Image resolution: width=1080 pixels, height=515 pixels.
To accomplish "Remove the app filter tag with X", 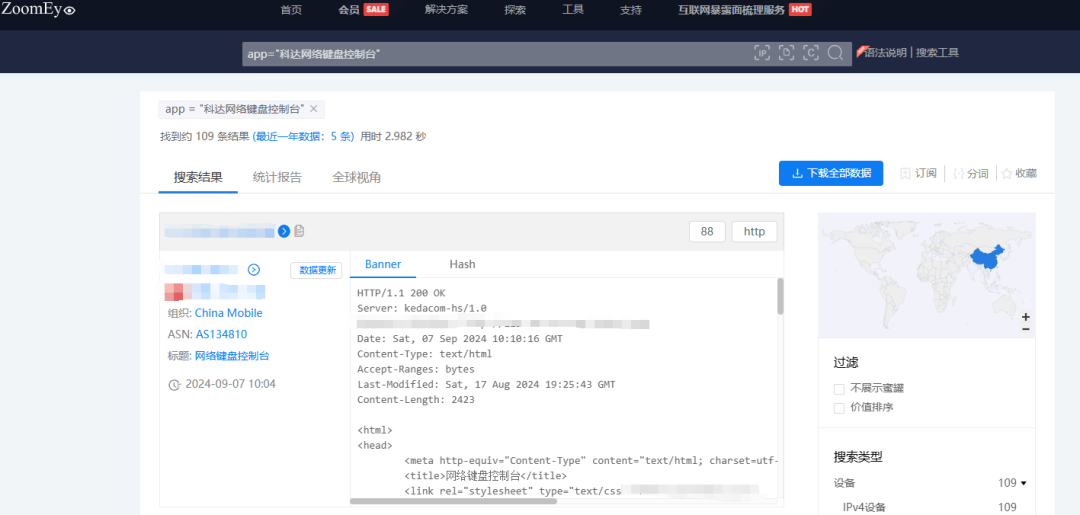I will pos(313,109).
